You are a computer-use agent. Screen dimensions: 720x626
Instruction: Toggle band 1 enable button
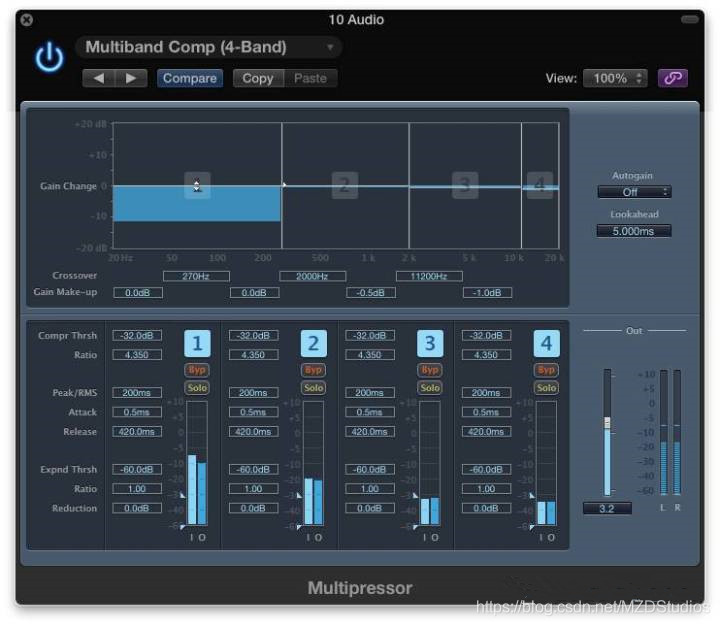[x=197, y=344]
